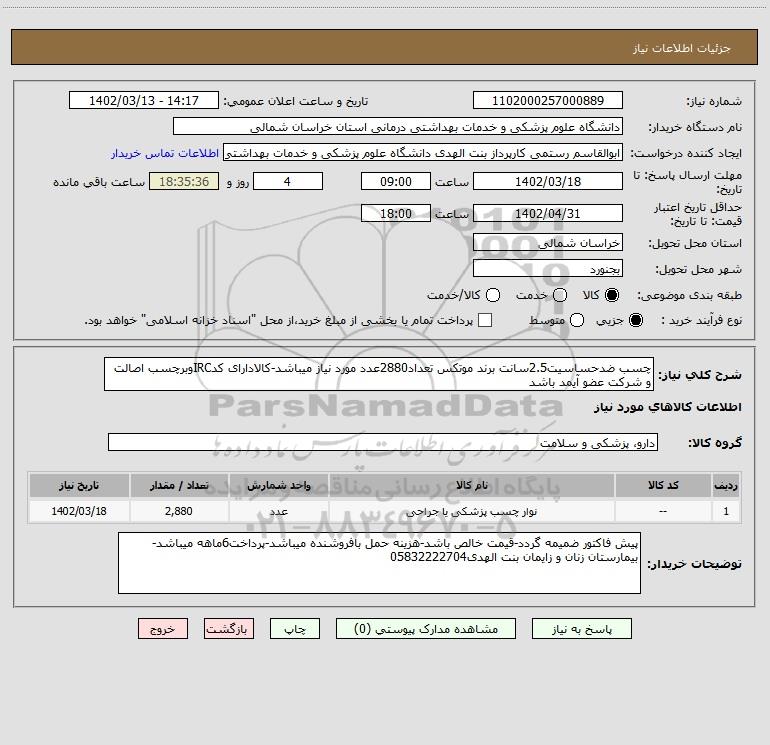Click the announcement date field 1402/03/13 - 14:17
770x745 pixels.
(x=143, y=100)
